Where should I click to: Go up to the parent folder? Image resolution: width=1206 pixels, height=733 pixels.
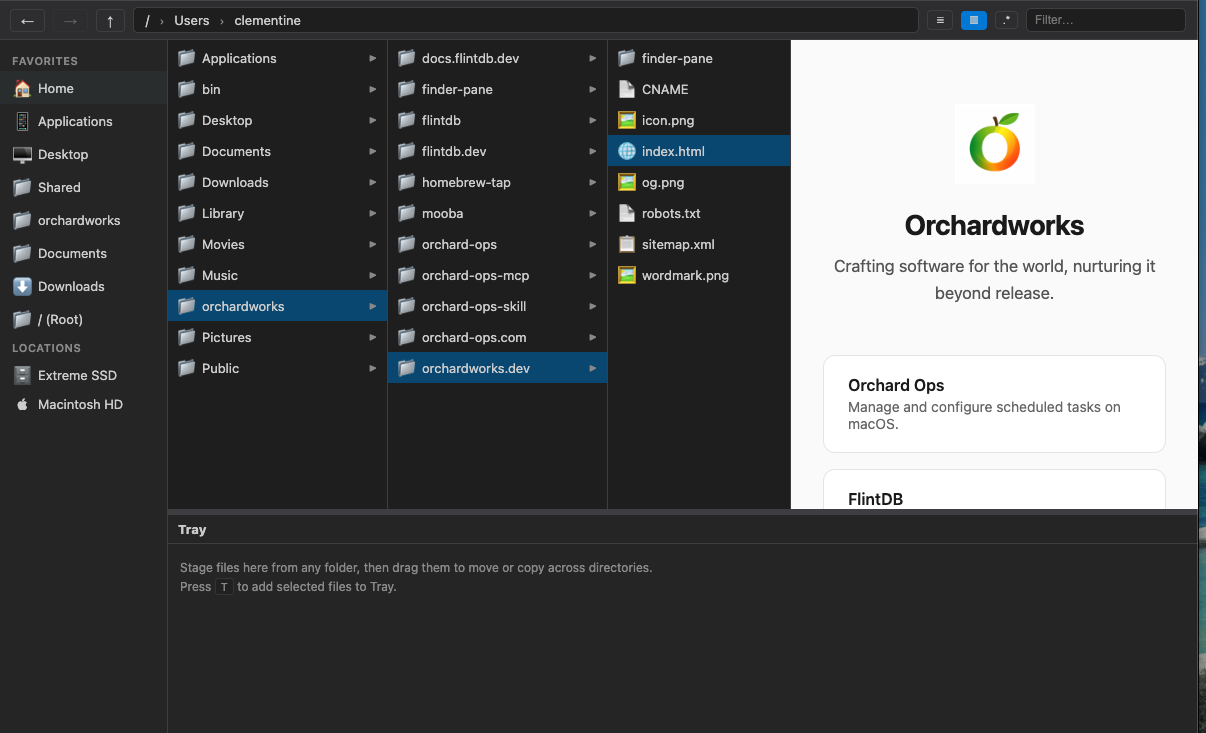(110, 20)
